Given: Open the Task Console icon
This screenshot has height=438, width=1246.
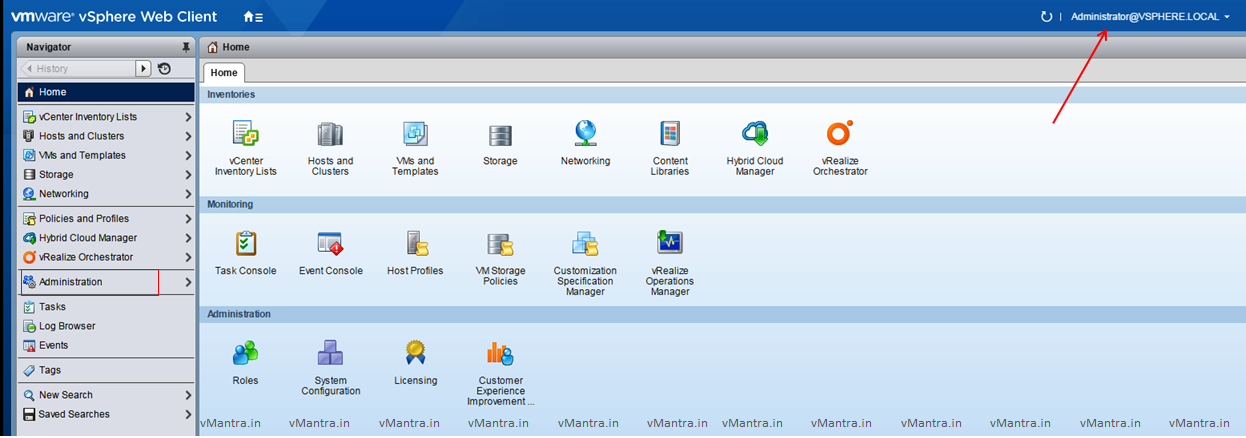Looking at the screenshot, I should (x=245, y=243).
